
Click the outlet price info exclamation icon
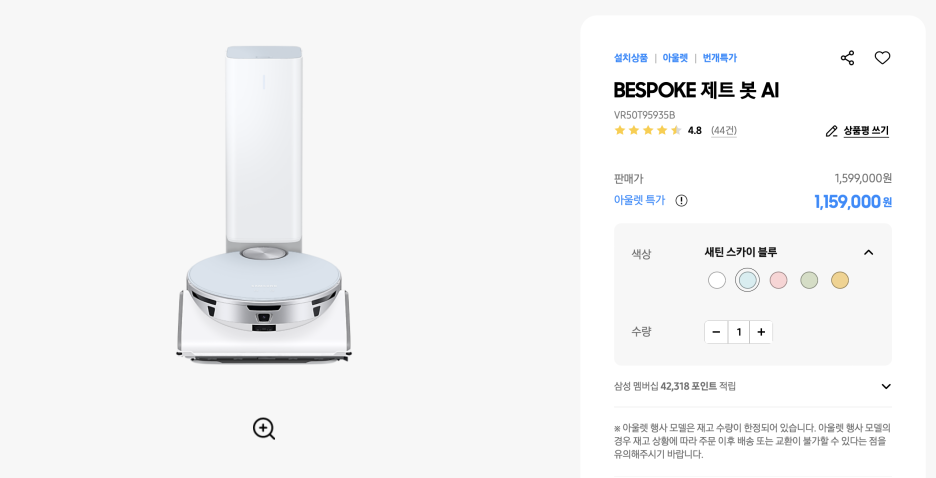[x=681, y=201]
